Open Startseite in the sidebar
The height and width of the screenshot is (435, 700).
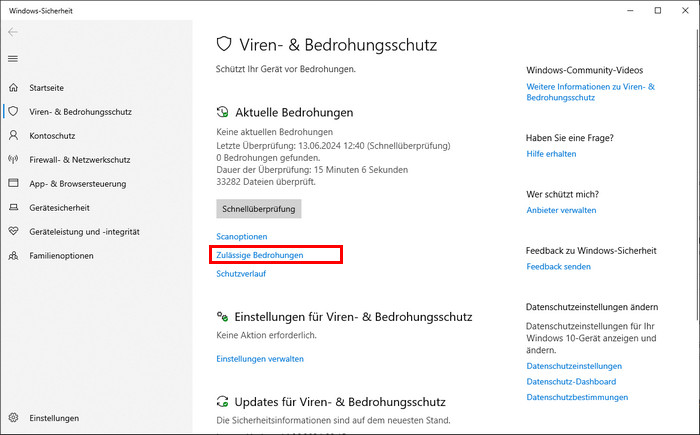pyautogui.click(x=46, y=88)
